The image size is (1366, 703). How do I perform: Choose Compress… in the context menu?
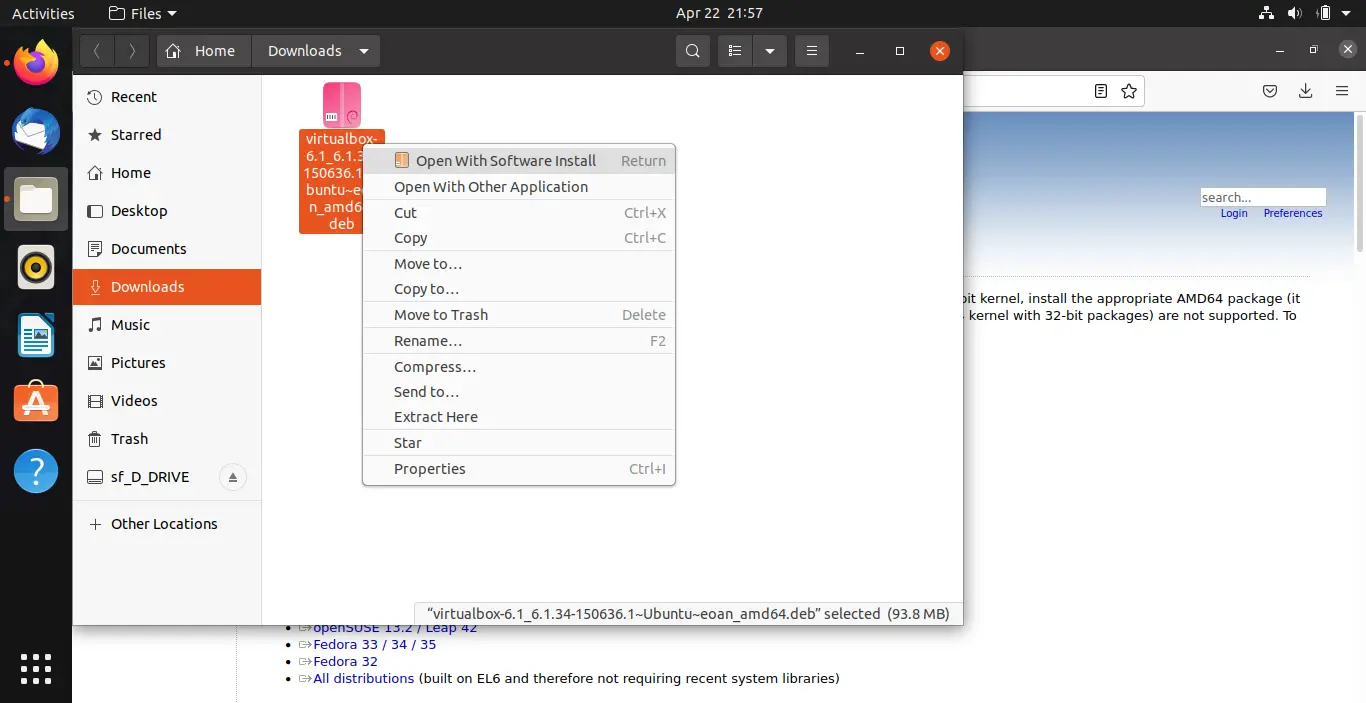519,367
